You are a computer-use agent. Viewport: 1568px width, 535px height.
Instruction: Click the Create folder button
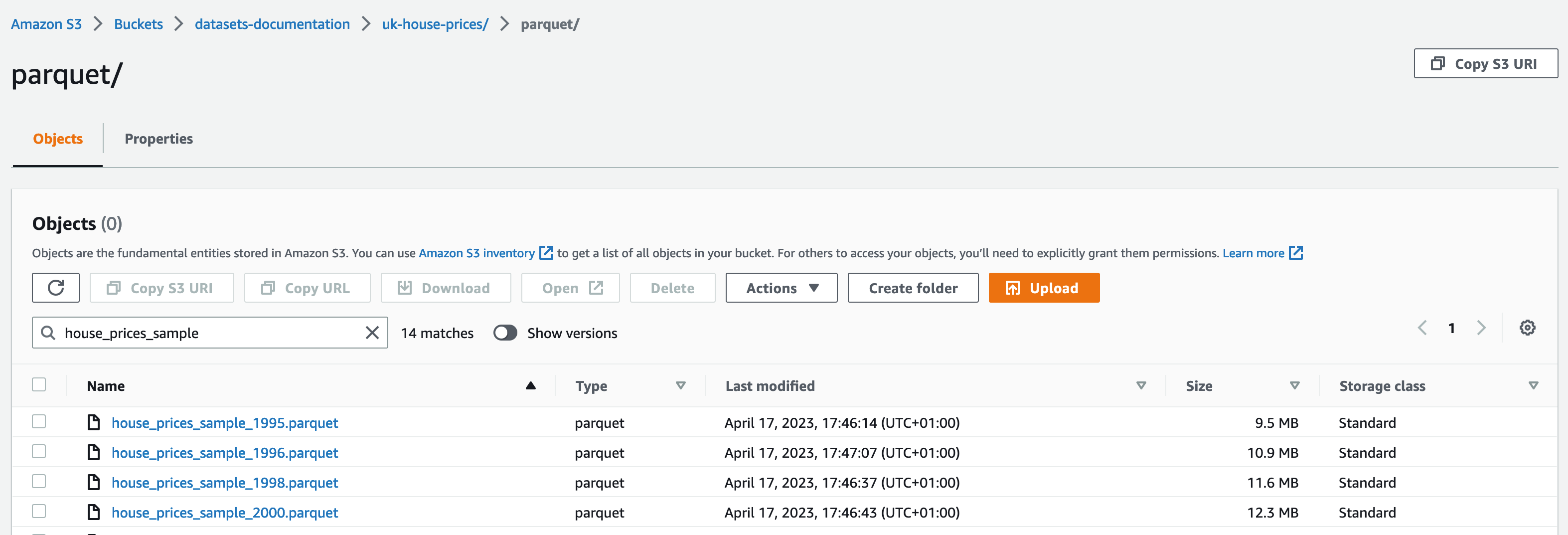pyautogui.click(x=913, y=288)
